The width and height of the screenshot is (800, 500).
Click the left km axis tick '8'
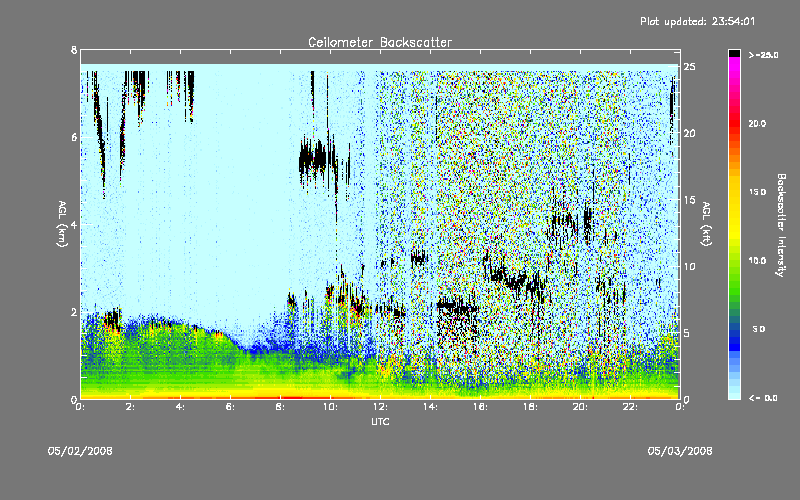[x=74, y=50]
